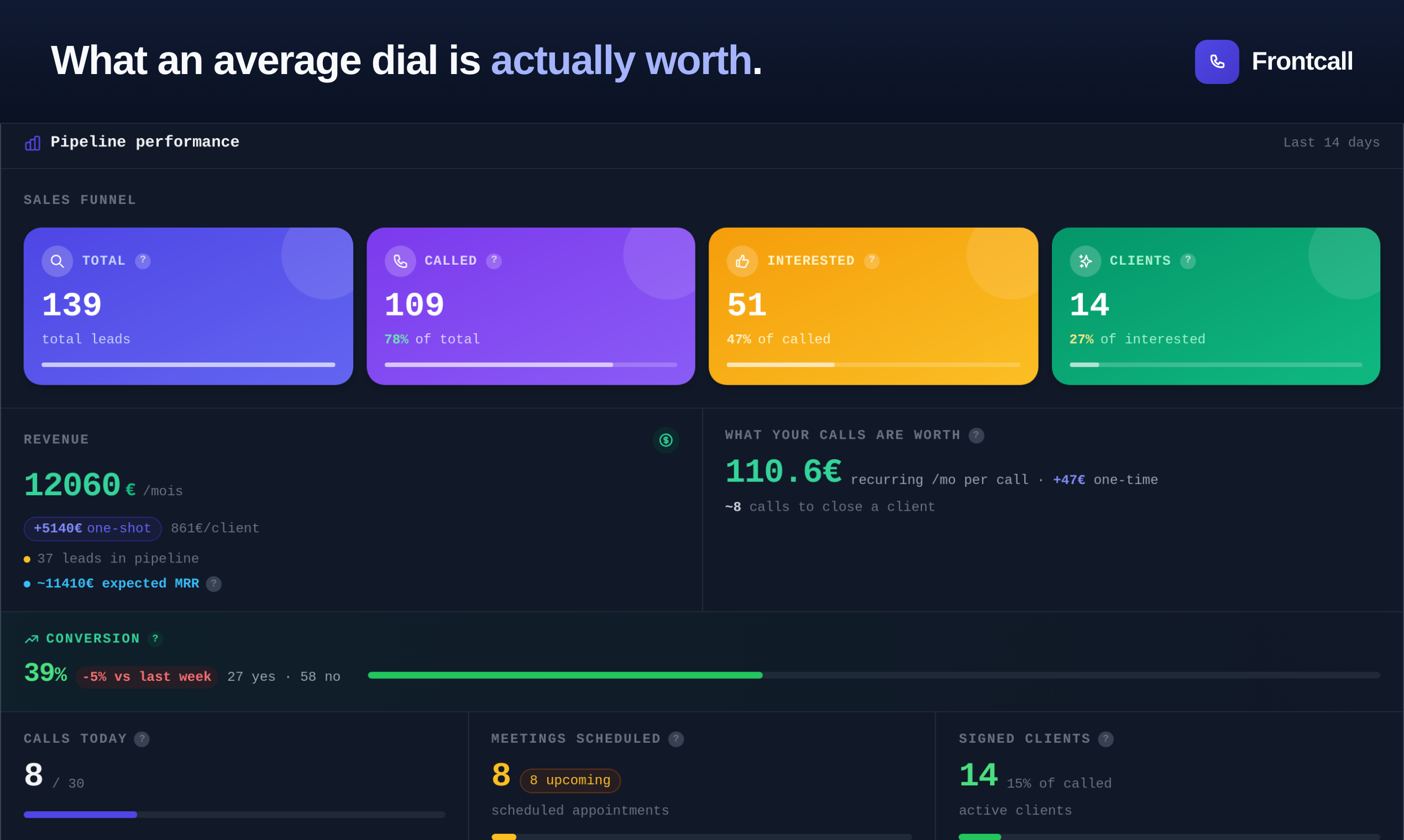This screenshot has width=1404, height=840.
Task: Click the phone icon on the Called card
Action: click(400, 261)
